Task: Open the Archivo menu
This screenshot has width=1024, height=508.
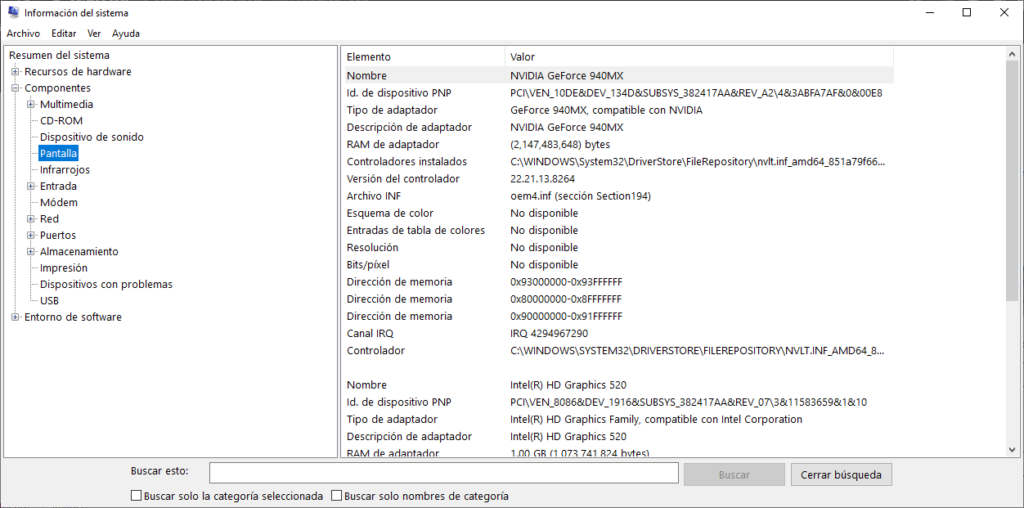Action: (x=23, y=33)
